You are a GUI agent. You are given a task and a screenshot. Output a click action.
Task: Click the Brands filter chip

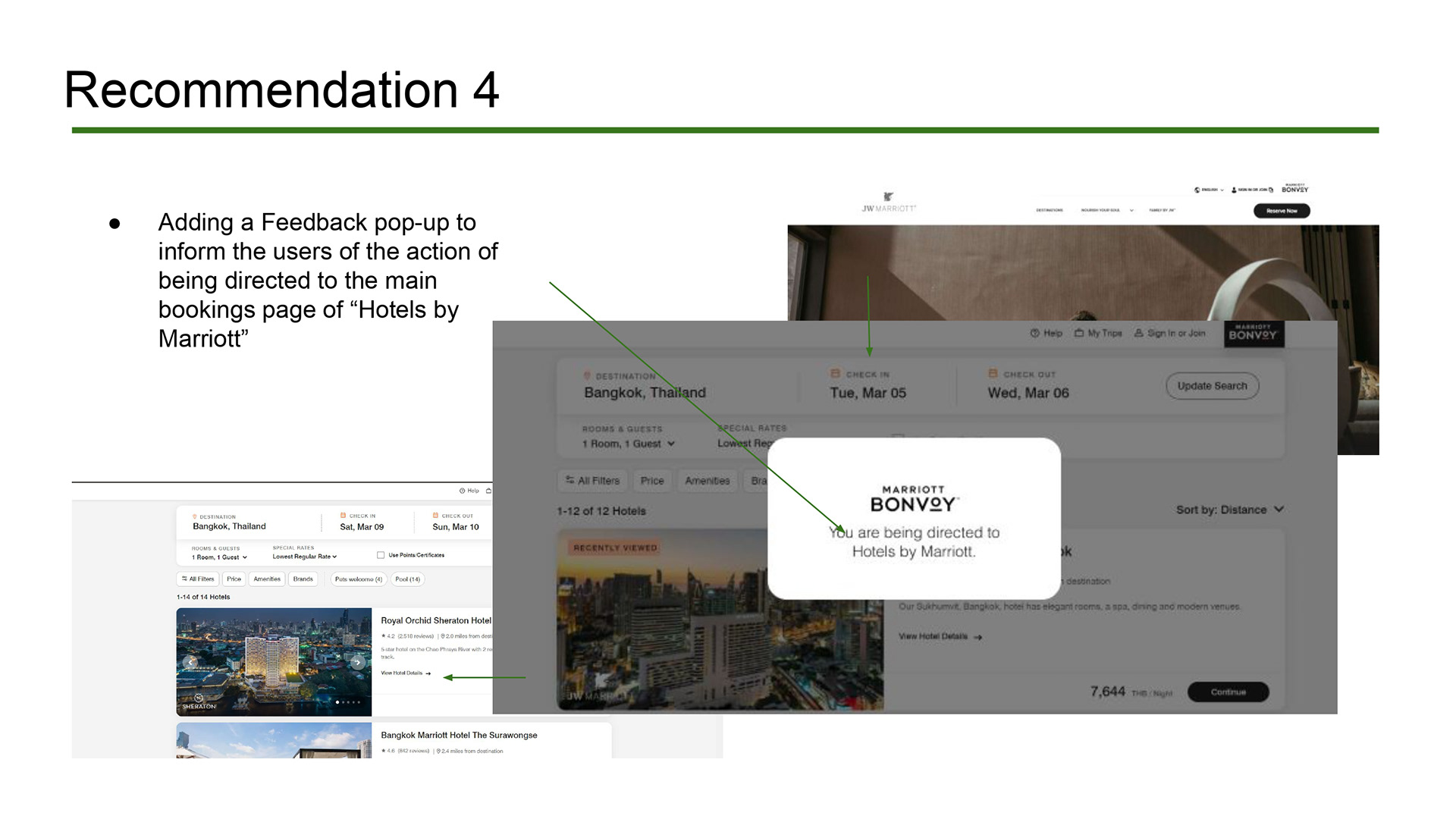303,579
